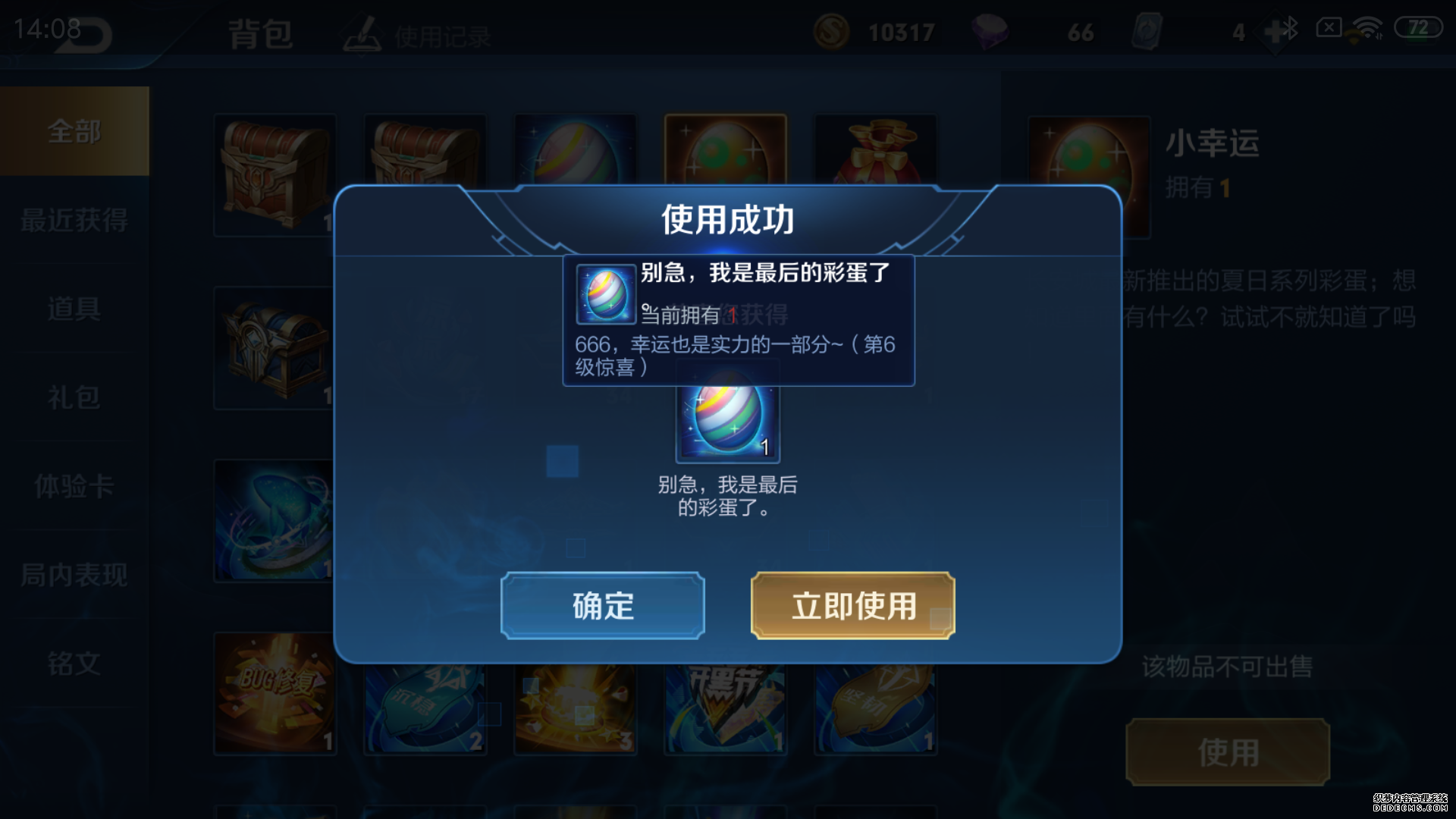Select the 开黑节 card item

(x=725, y=709)
